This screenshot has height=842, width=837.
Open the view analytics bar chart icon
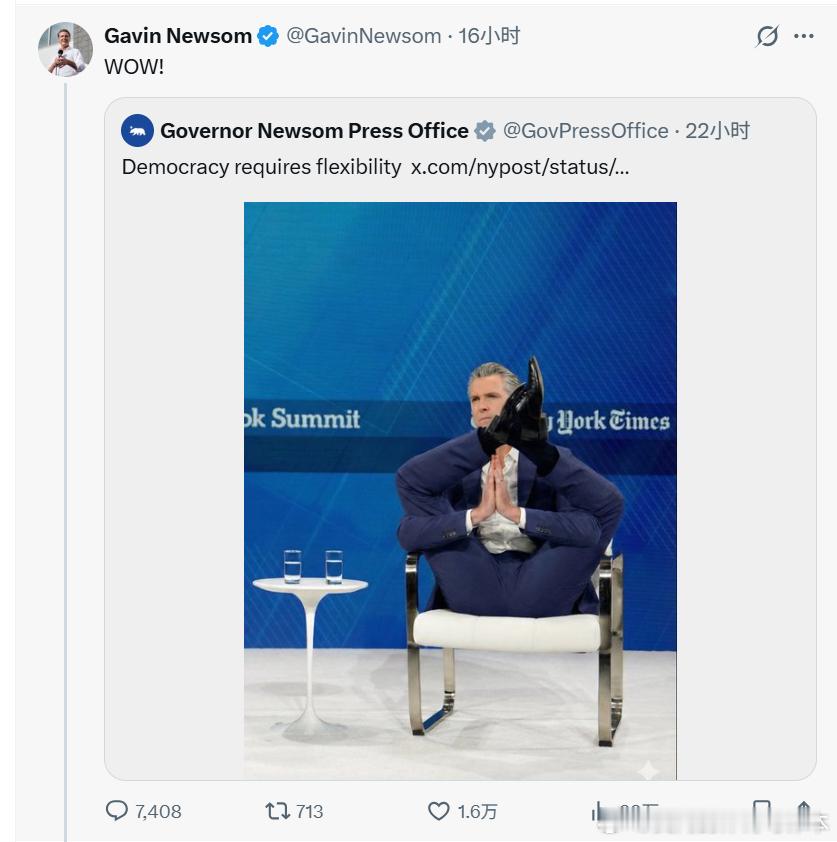pyautogui.click(x=601, y=812)
